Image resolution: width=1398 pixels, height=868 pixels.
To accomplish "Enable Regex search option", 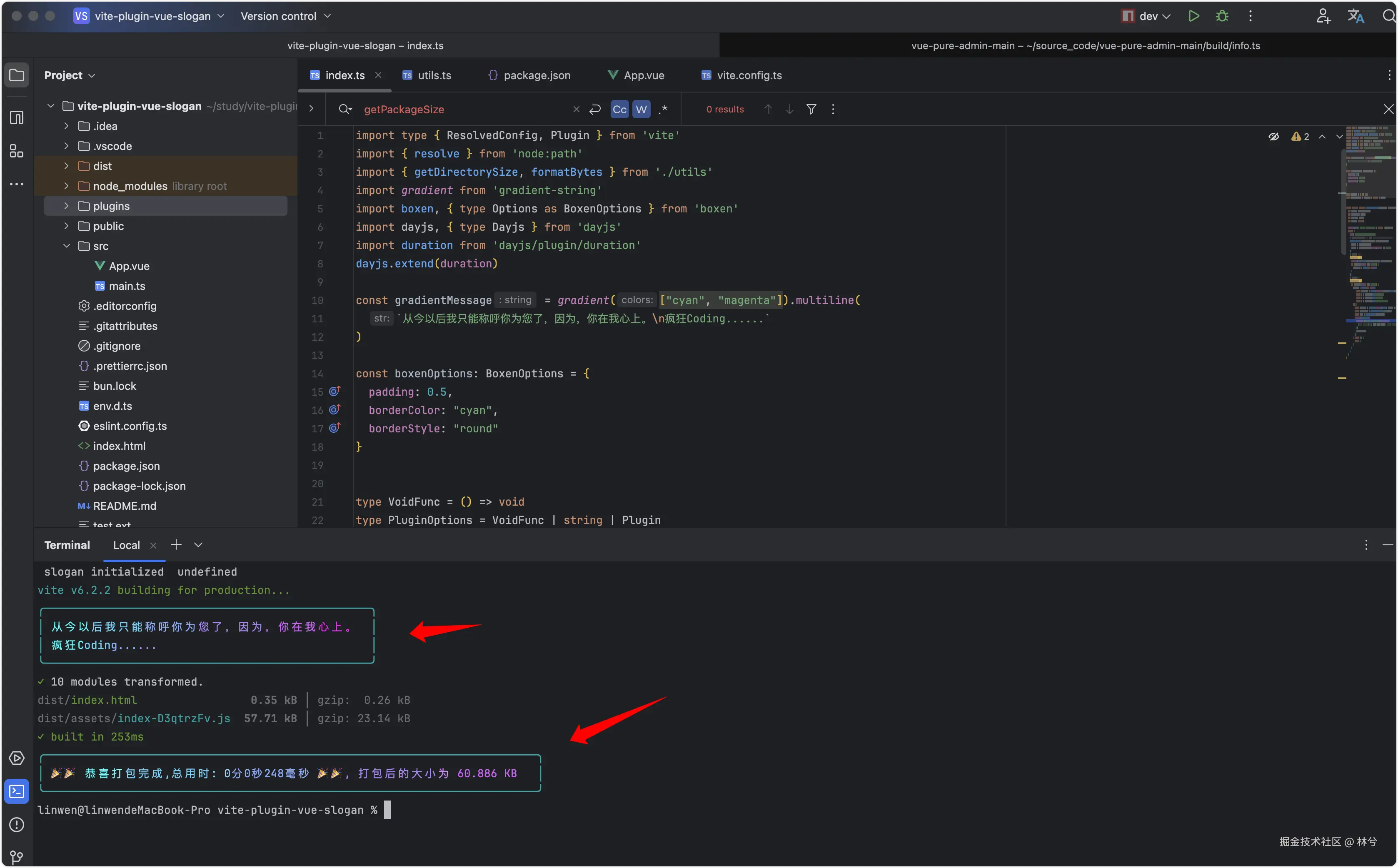I will coord(663,109).
